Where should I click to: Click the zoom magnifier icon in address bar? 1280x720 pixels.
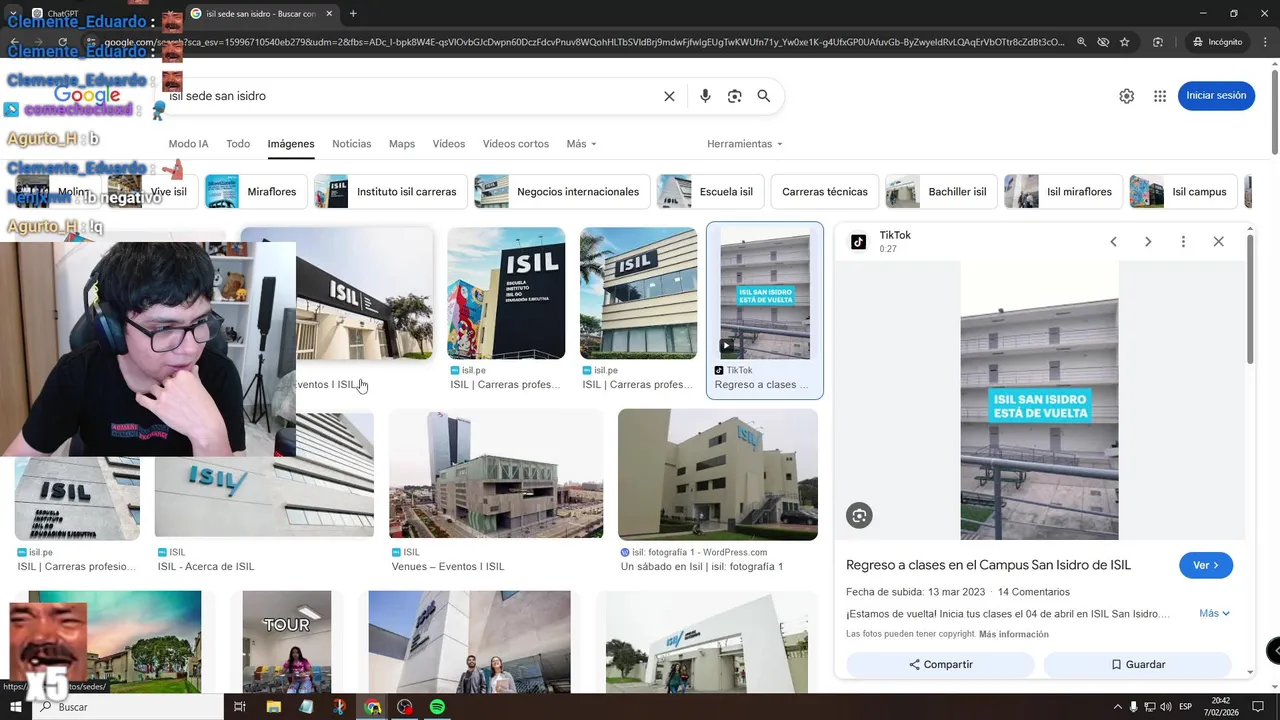click(x=1081, y=42)
